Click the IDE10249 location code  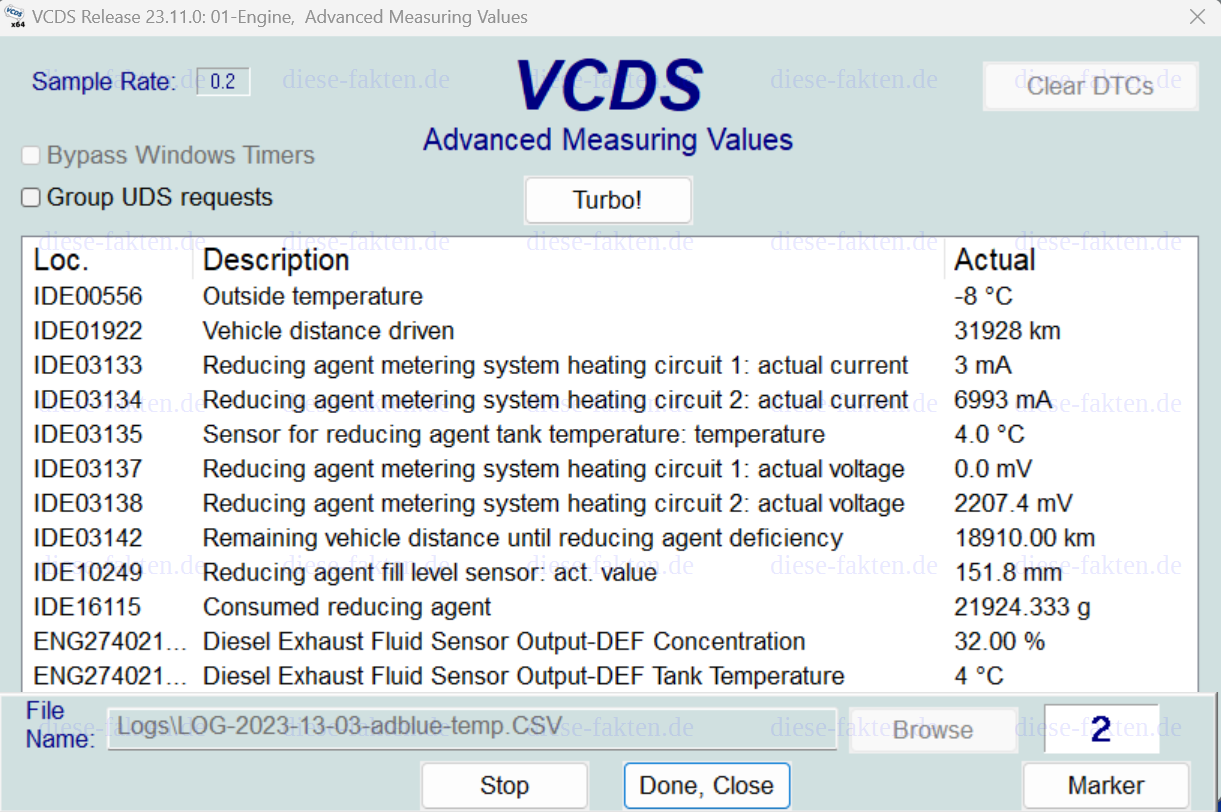pos(88,573)
